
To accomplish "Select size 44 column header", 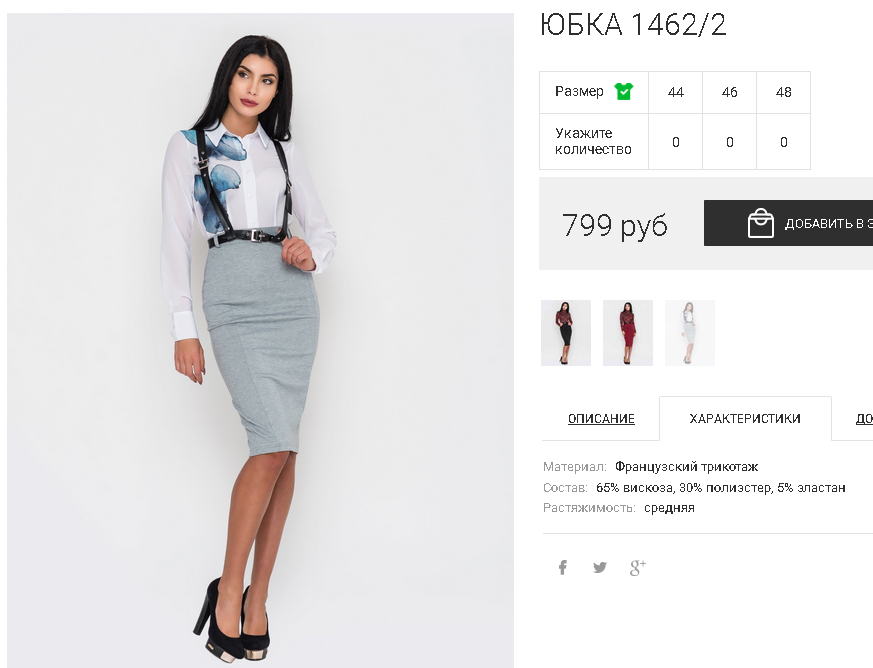I will pyautogui.click(x=675, y=92).
